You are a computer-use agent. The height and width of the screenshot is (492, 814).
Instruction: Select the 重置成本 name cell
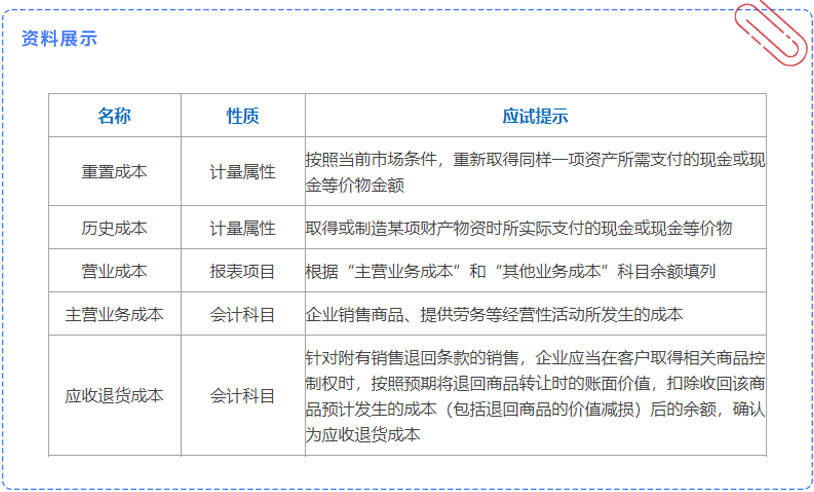114,171
